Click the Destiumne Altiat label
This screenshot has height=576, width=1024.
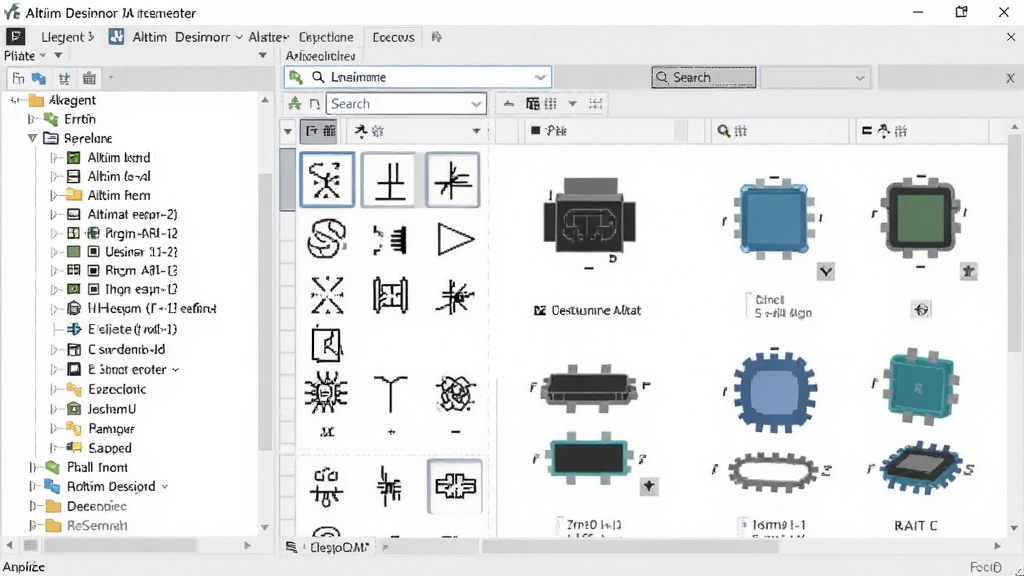point(596,311)
